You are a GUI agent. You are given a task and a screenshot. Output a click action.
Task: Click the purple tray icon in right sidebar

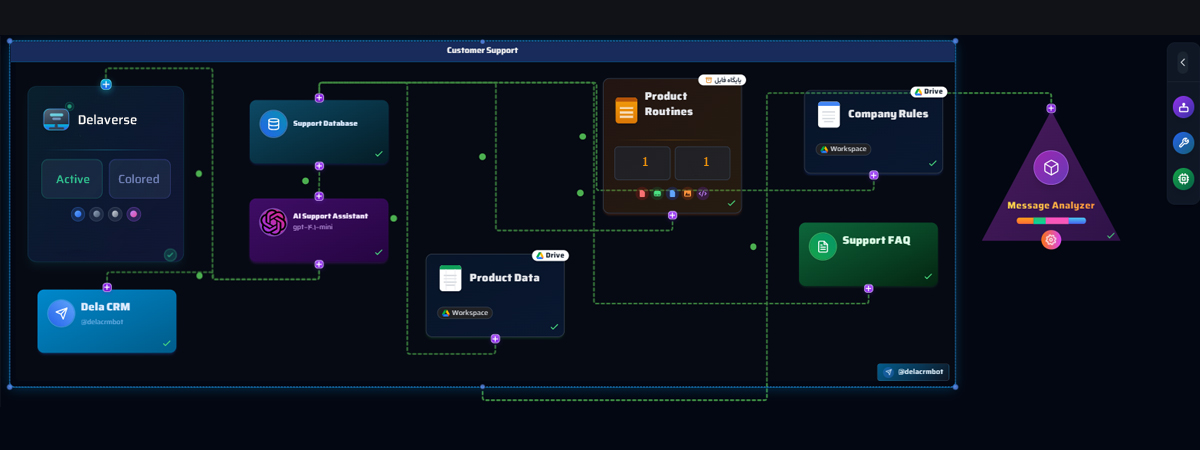[x=1183, y=107]
